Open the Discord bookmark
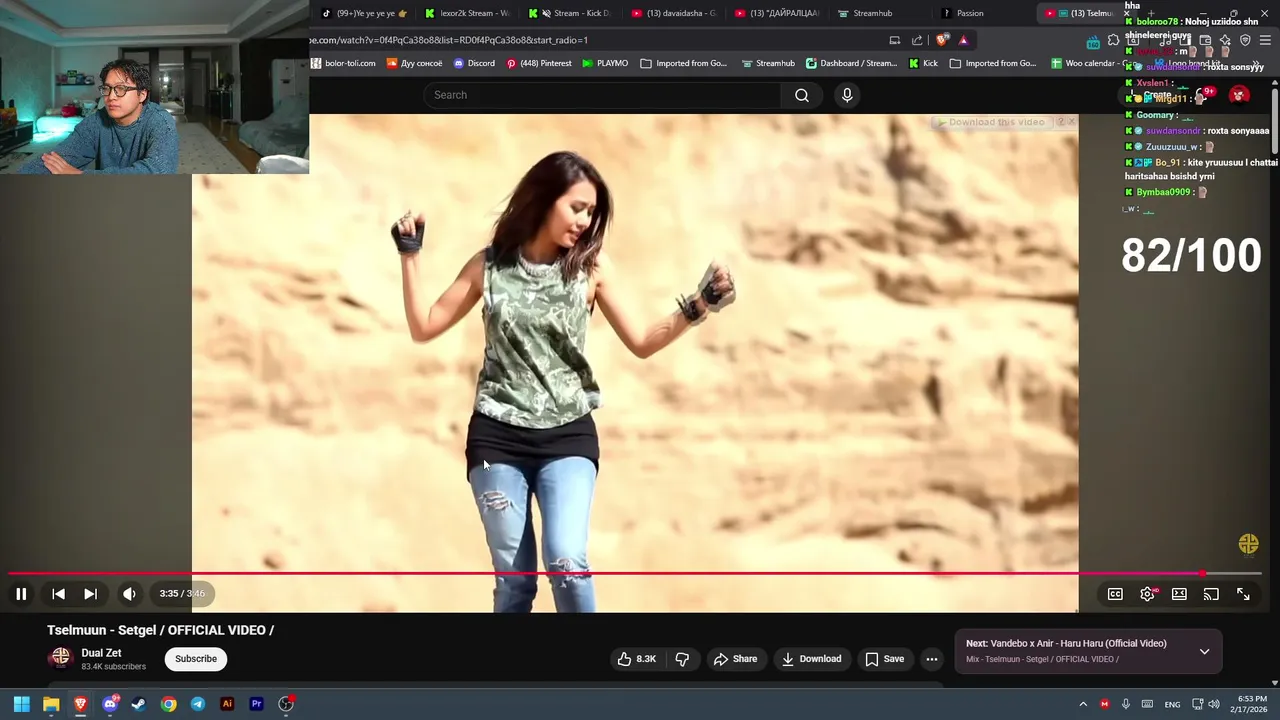The image size is (1280, 720). tap(474, 63)
